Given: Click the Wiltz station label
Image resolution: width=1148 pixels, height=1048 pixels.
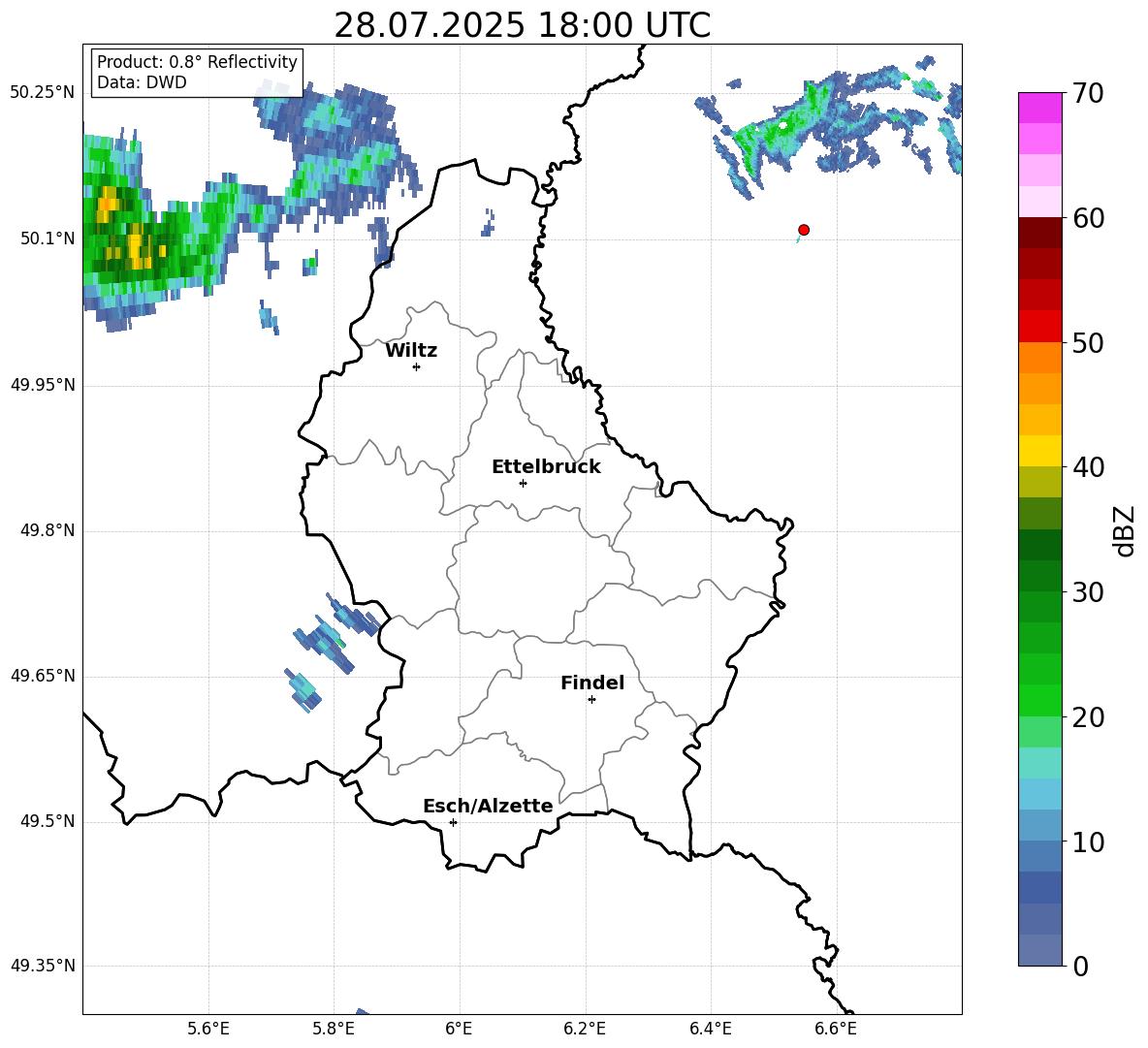Looking at the screenshot, I should point(411,351).
